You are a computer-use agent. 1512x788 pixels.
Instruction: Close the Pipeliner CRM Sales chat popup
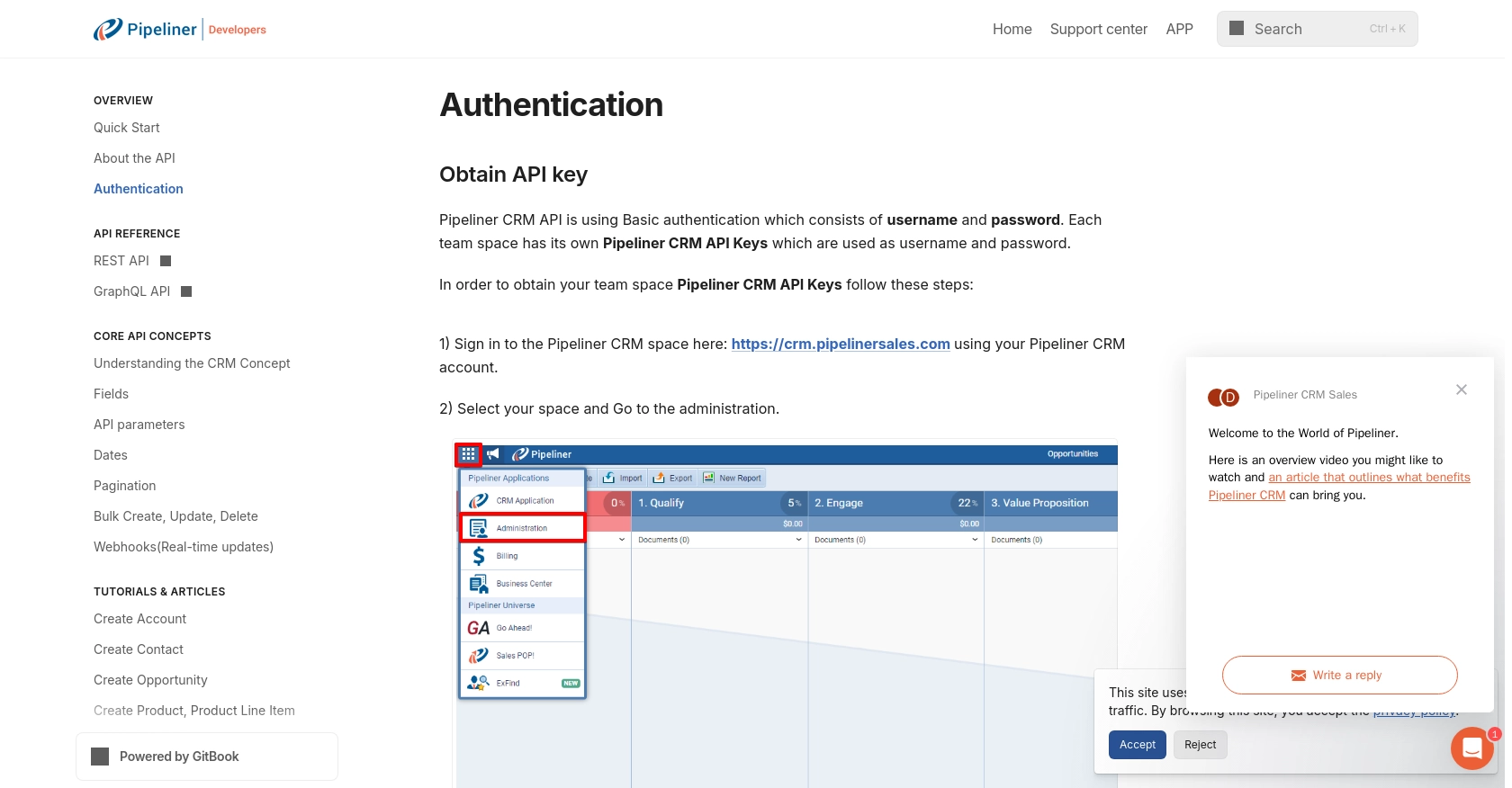pyautogui.click(x=1462, y=390)
